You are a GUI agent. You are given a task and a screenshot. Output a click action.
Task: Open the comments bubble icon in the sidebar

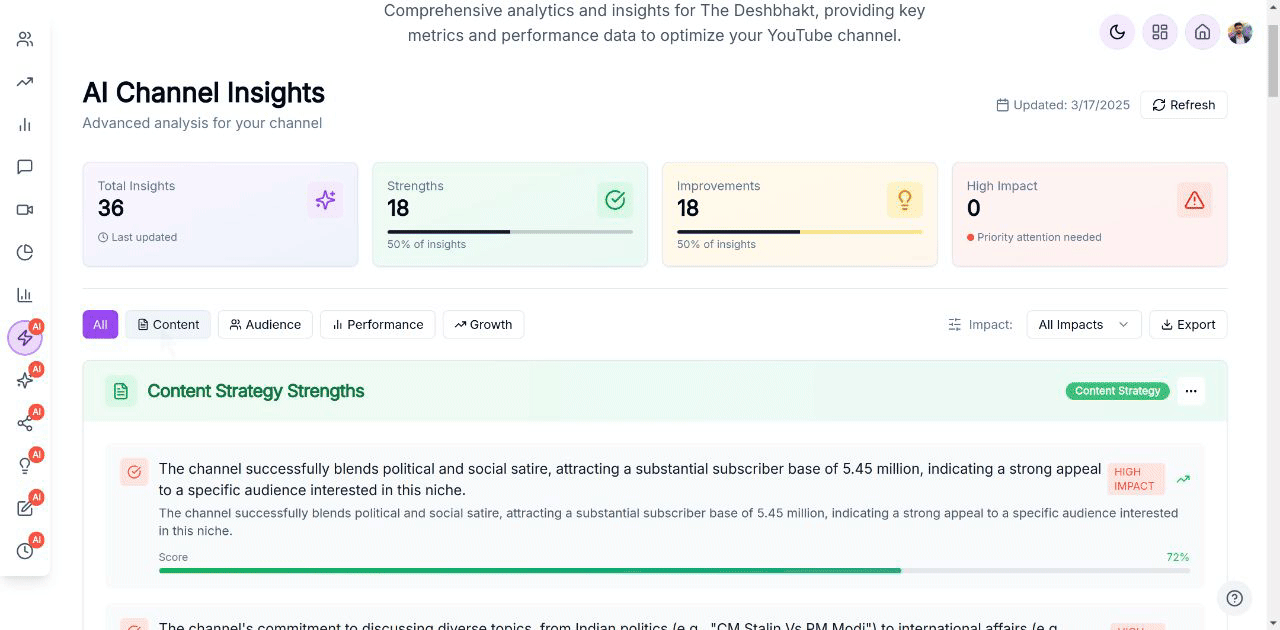[25, 167]
